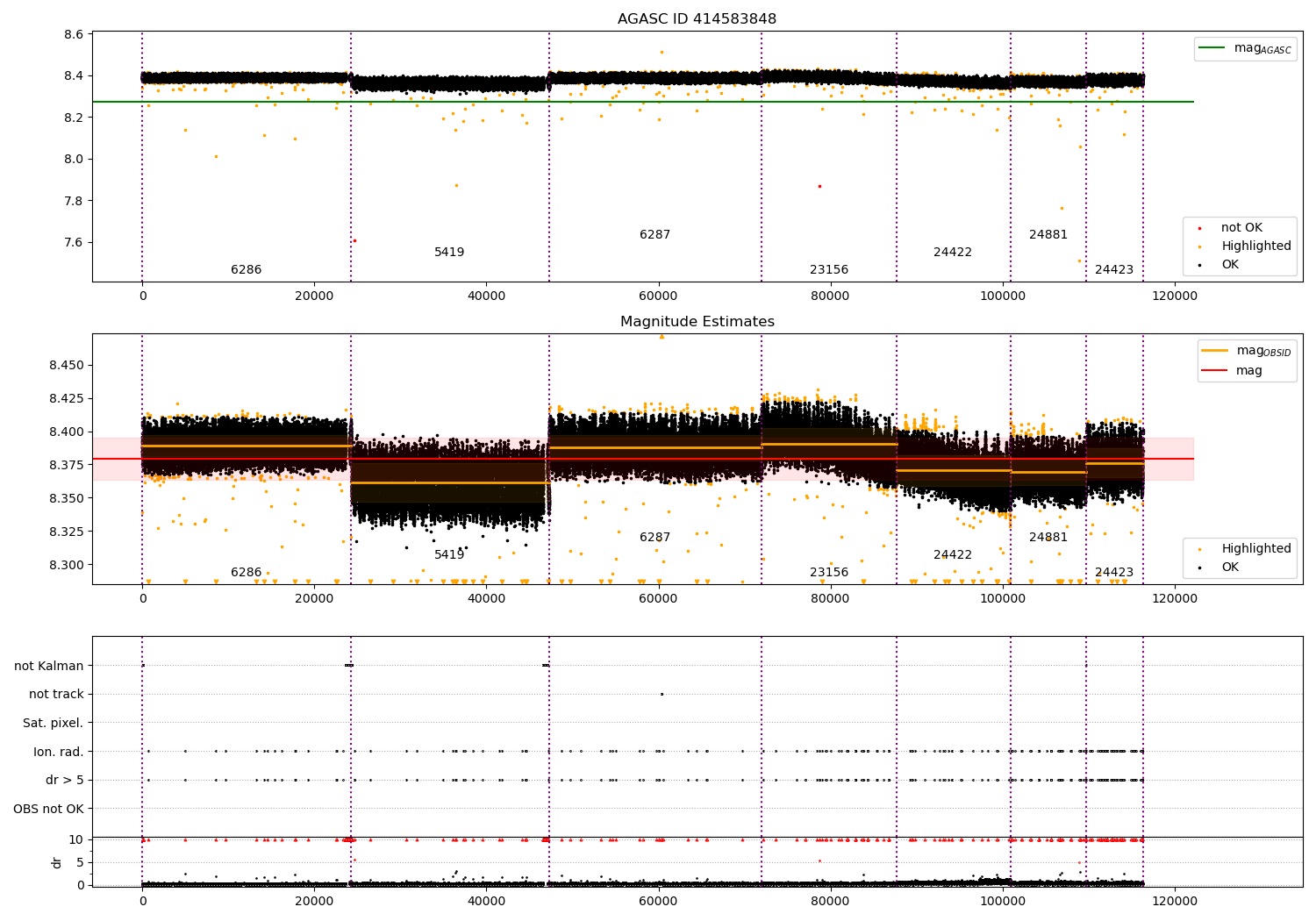Click the 'OBS not OK' axis label
Screen dimensions: 1316x921
click(x=48, y=810)
